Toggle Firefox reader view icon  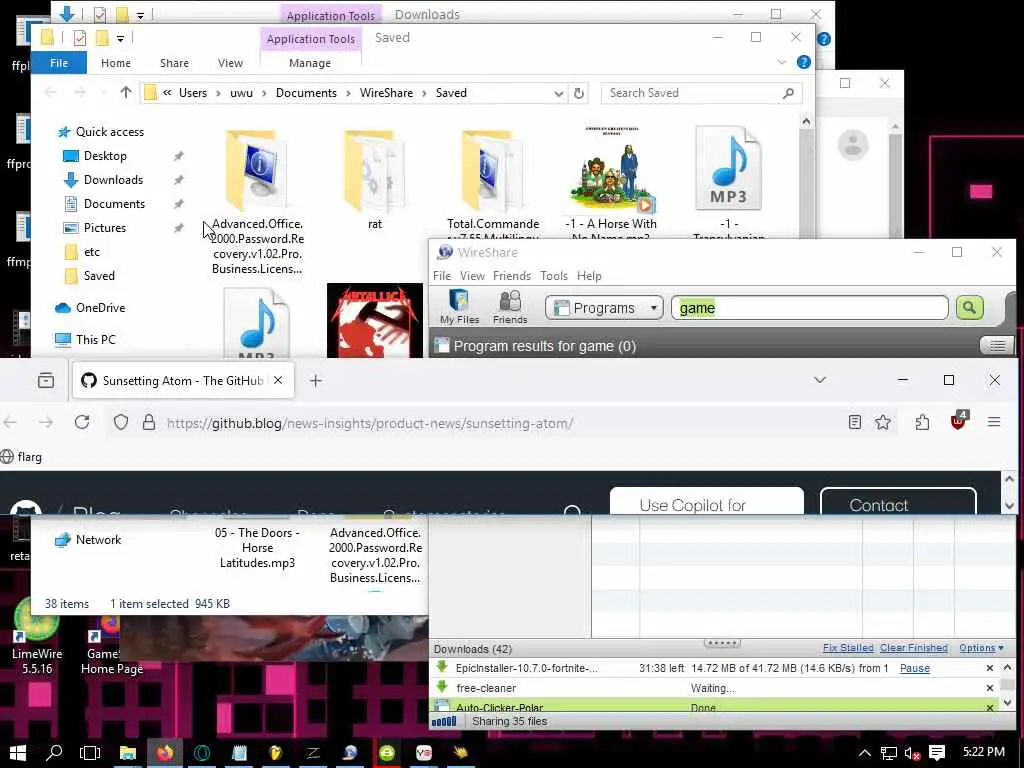(854, 423)
